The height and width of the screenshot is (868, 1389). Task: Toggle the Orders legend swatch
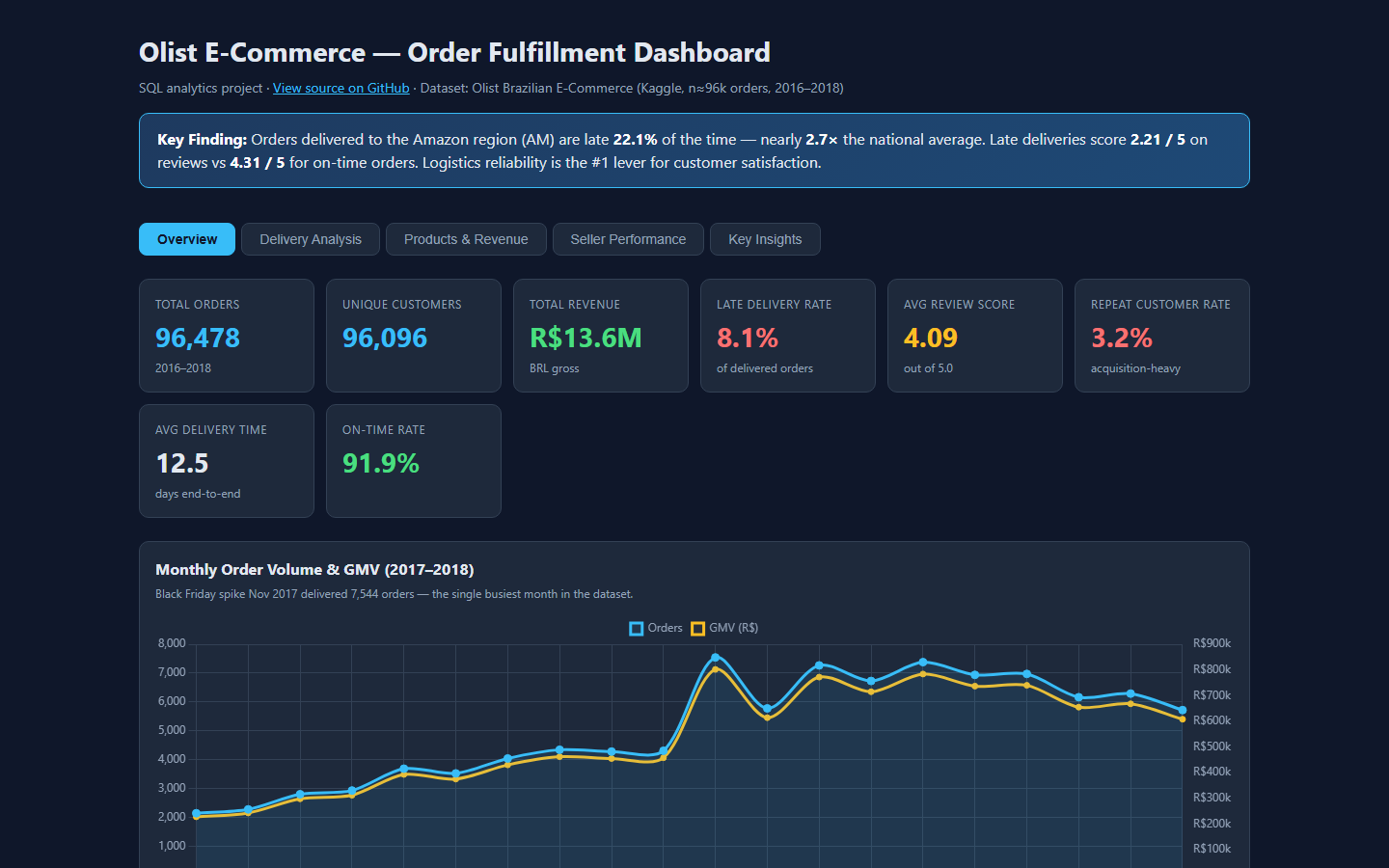[637, 628]
